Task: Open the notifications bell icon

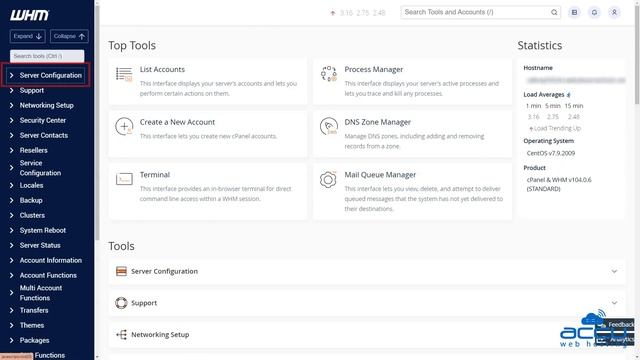Action: point(594,12)
